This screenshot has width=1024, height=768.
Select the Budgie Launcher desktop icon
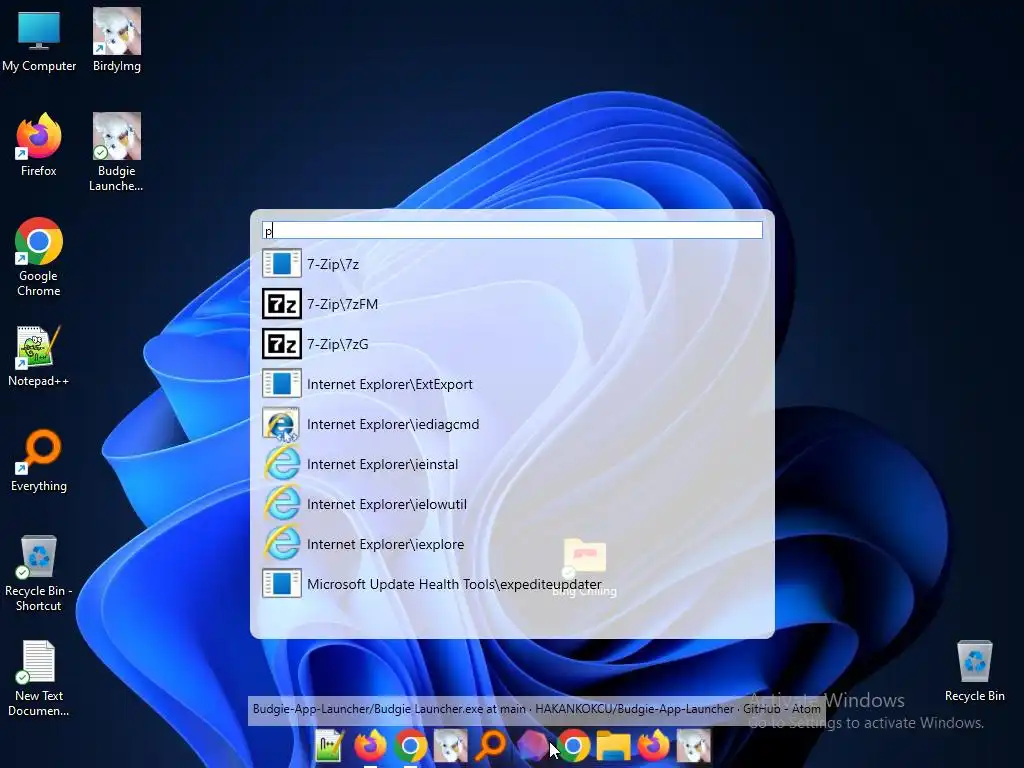click(x=116, y=152)
